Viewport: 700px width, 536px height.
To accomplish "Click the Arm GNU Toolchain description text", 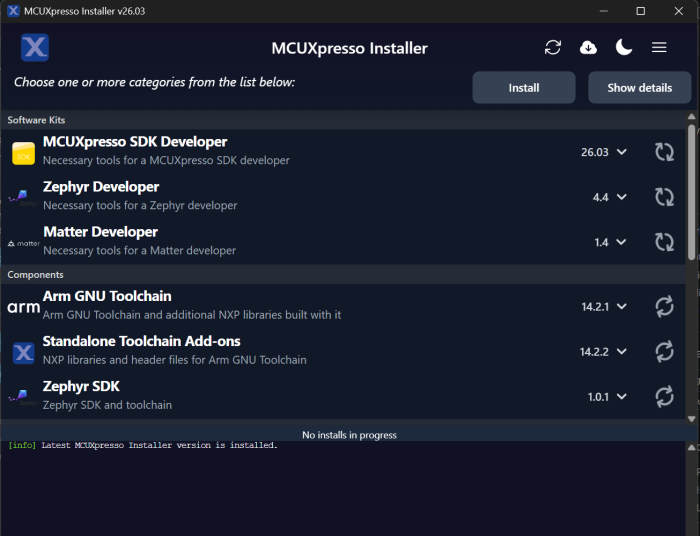I will [x=192, y=315].
